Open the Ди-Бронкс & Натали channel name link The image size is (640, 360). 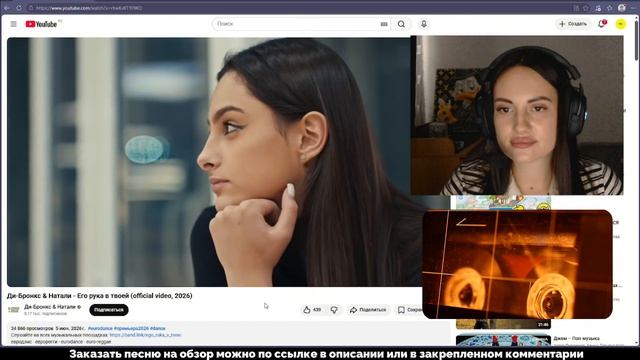52,307
